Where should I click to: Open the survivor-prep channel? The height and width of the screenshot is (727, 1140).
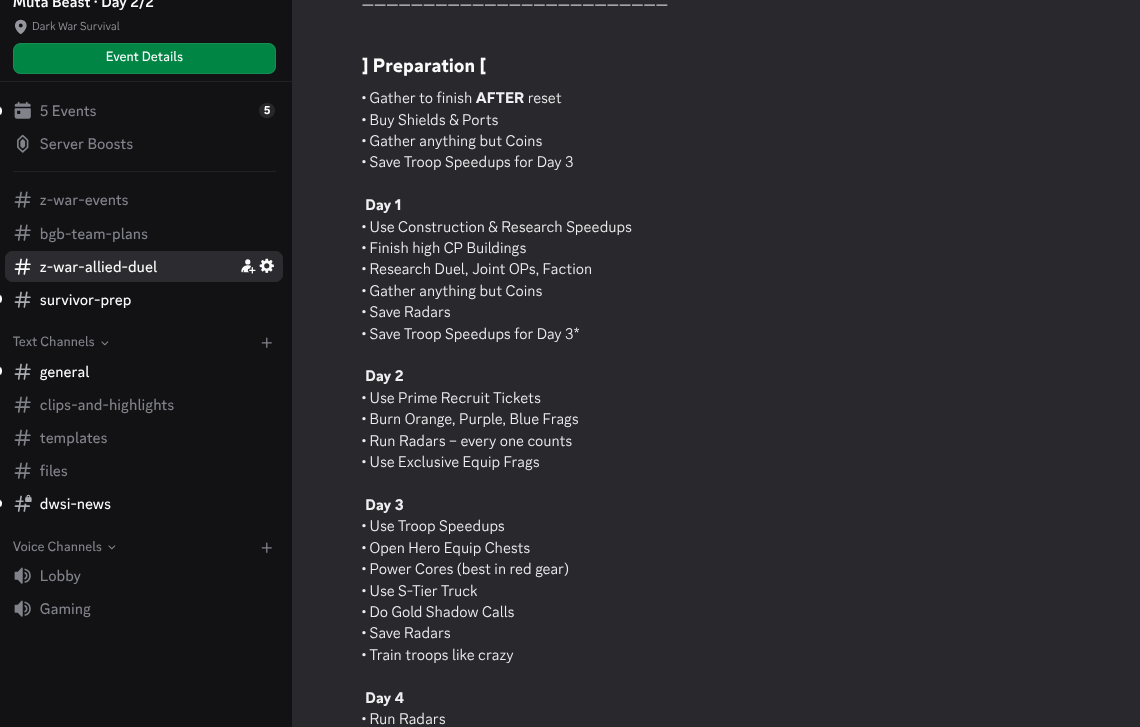pos(144,300)
